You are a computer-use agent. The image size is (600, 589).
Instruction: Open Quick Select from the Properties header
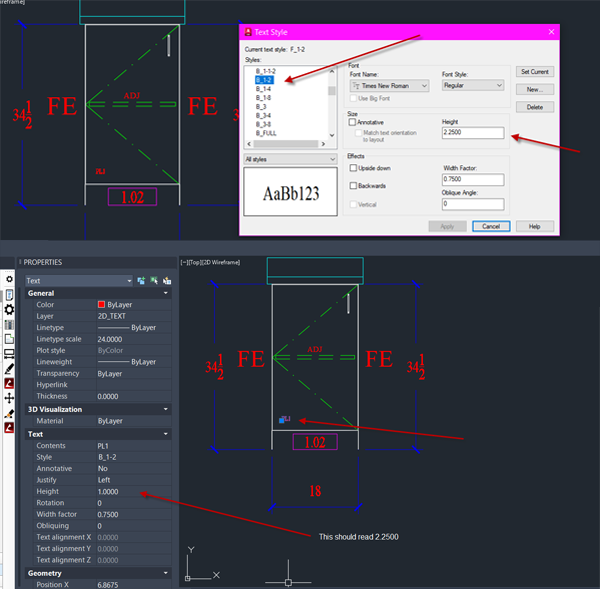coord(167,281)
